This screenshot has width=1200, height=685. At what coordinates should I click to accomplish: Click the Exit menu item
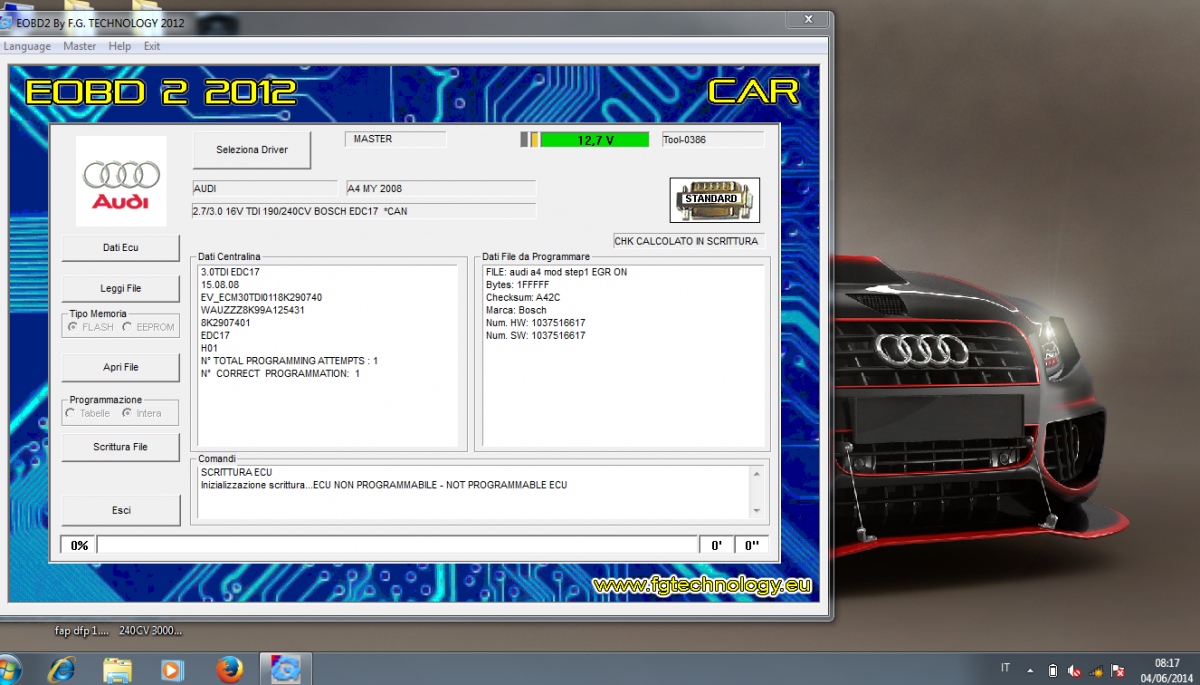152,46
